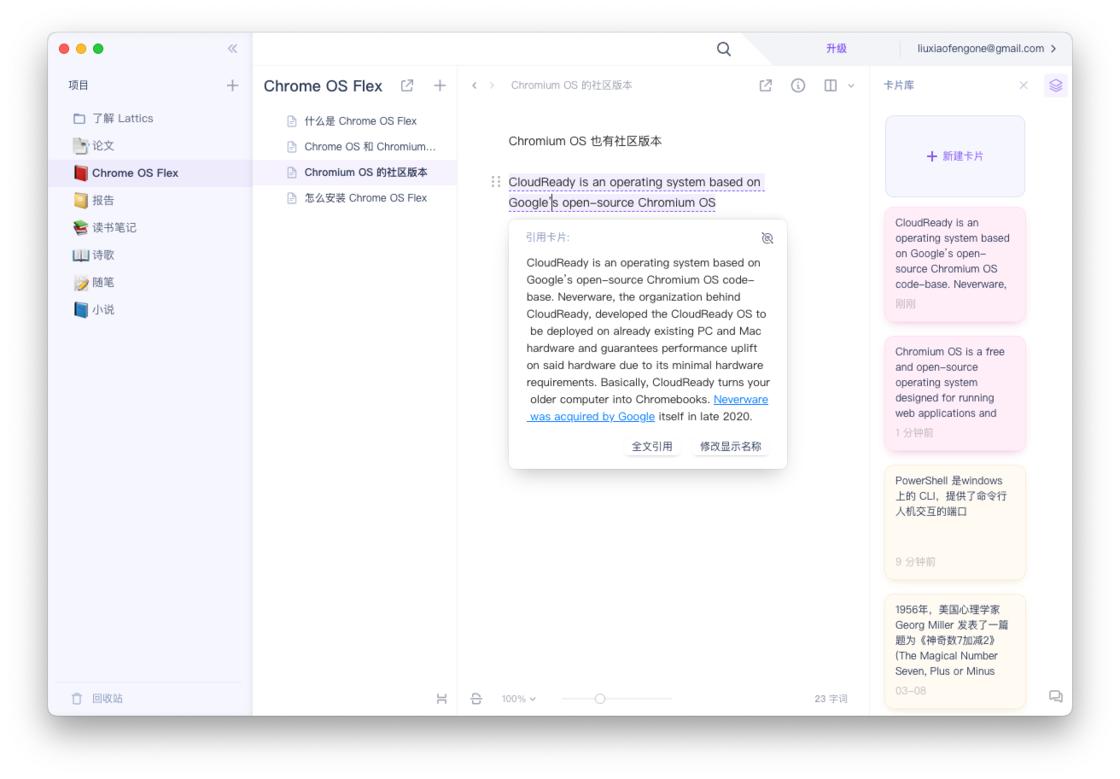Open the document info icon
This screenshot has height=779, width=1120.
(x=798, y=86)
